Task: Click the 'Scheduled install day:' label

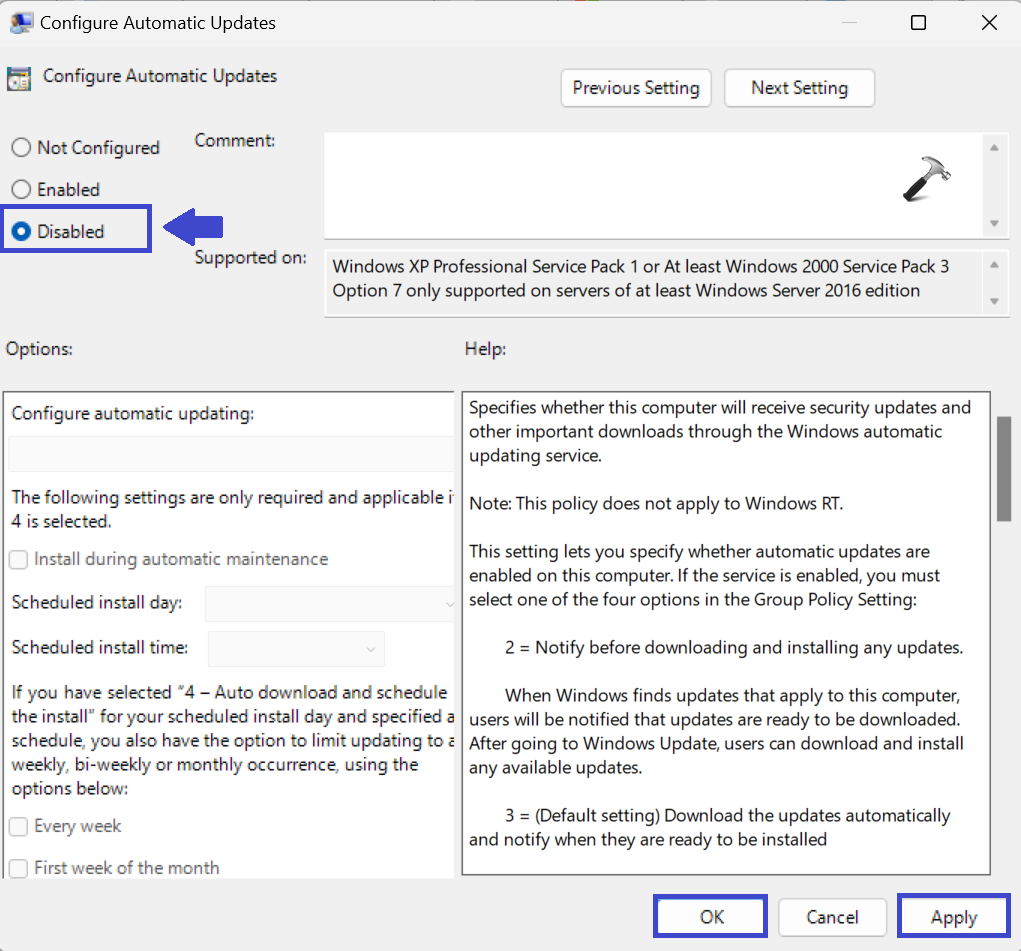Action: [x=96, y=603]
